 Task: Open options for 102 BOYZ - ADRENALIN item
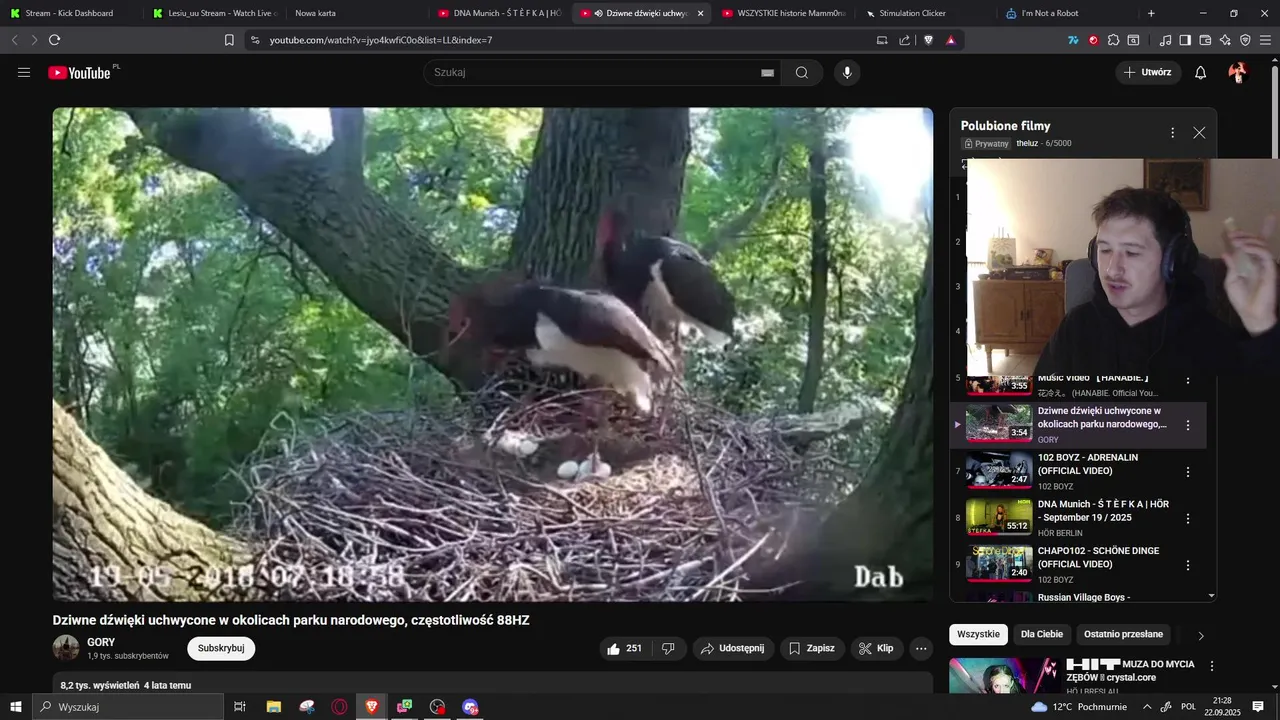coord(1188,472)
